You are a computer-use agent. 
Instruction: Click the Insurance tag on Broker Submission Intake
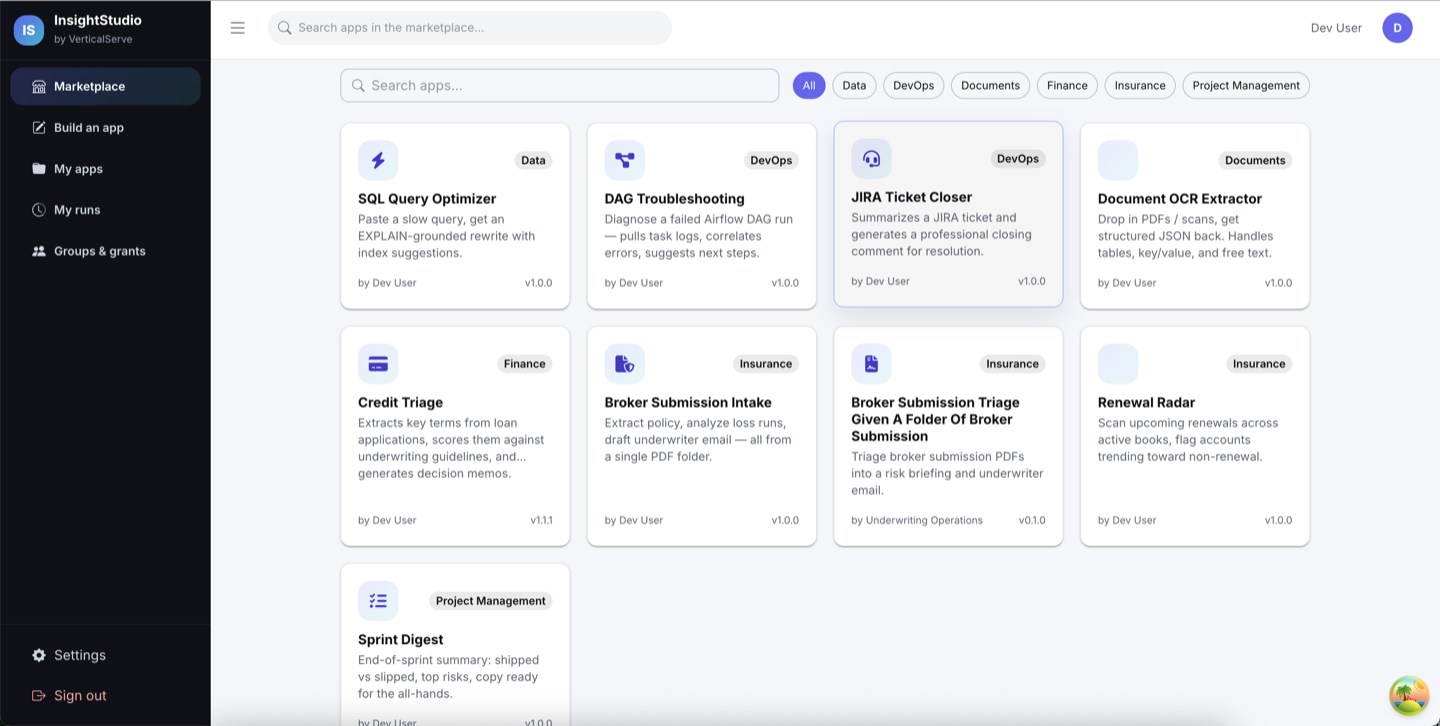pos(766,364)
